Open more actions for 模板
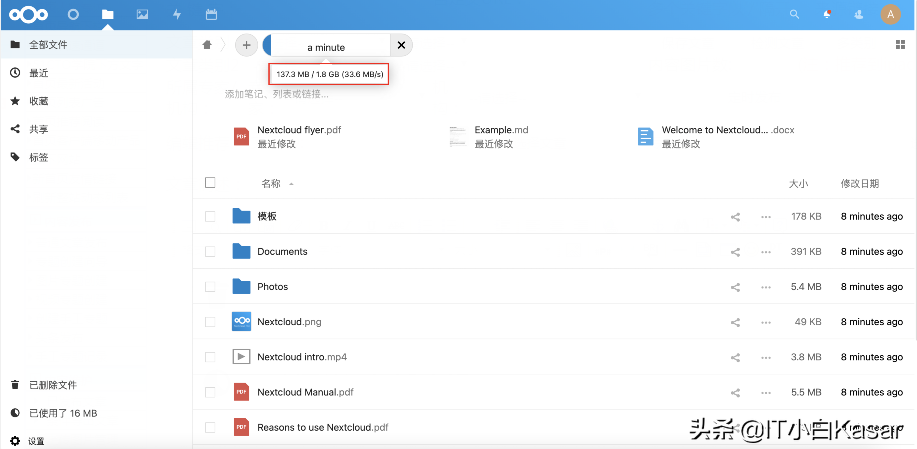 tap(766, 217)
